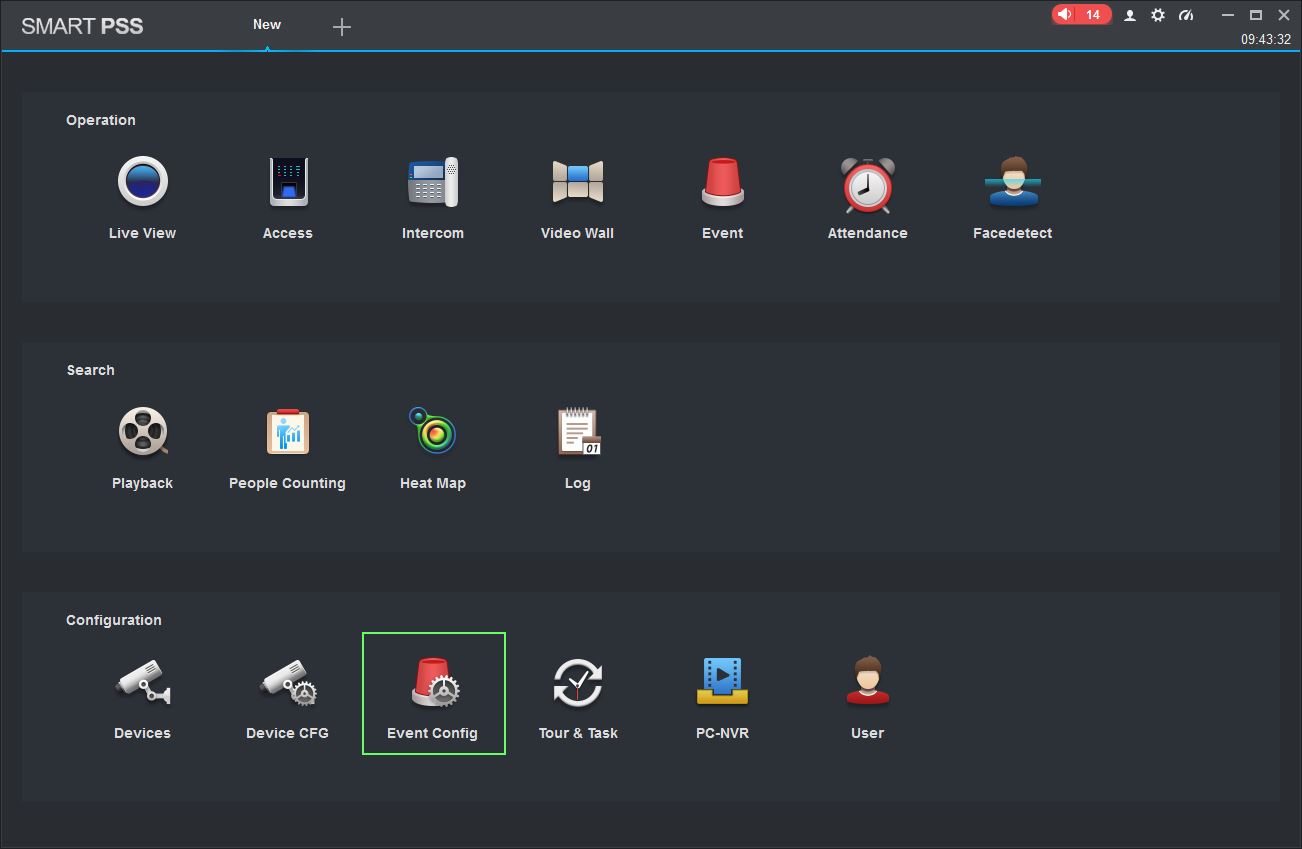Image resolution: width=1302 pixels, height=849 pixels.
Task: Click the Configuration section heading
Action: coord(114,620)
